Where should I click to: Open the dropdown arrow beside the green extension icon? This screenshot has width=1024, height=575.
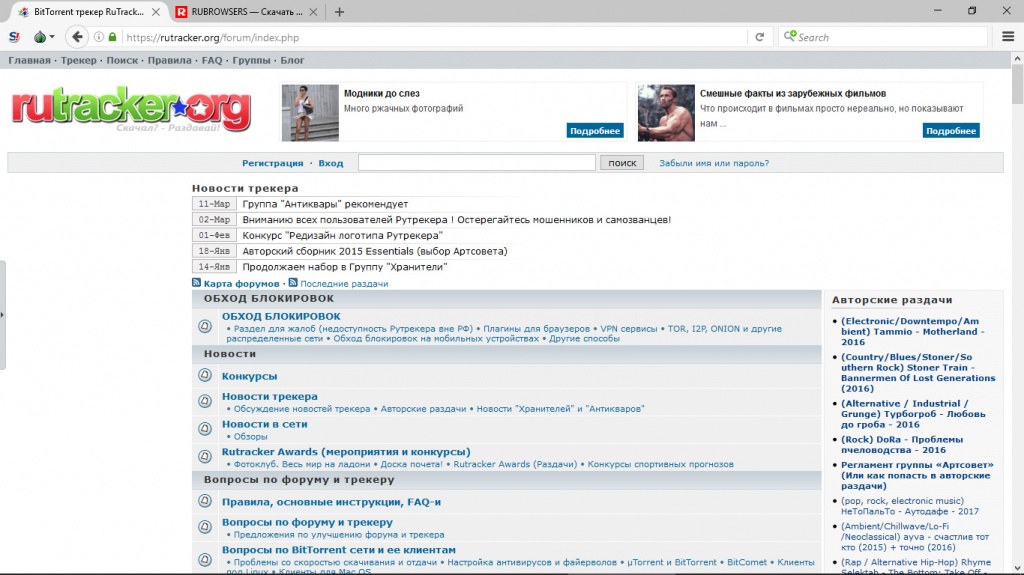[53, 38]
